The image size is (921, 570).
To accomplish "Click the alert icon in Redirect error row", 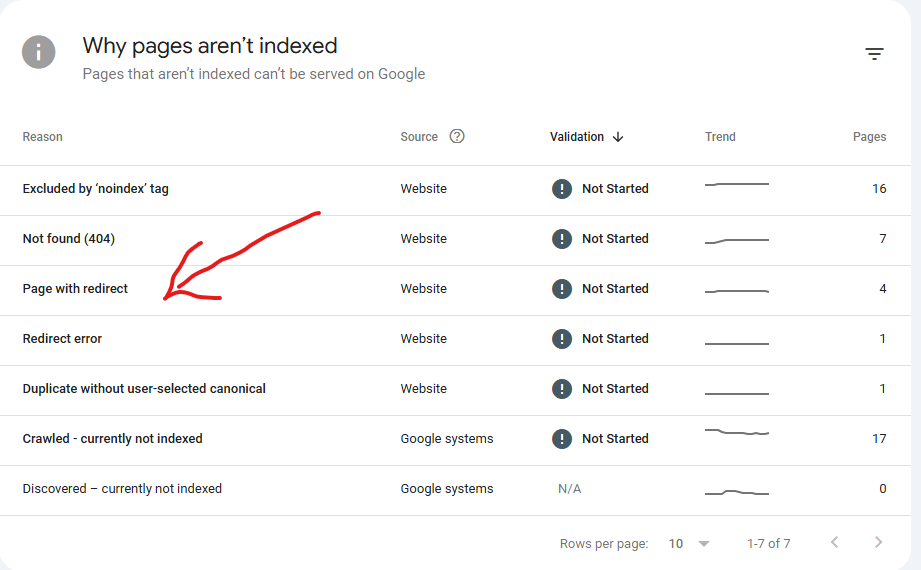I will pos(562,338).
